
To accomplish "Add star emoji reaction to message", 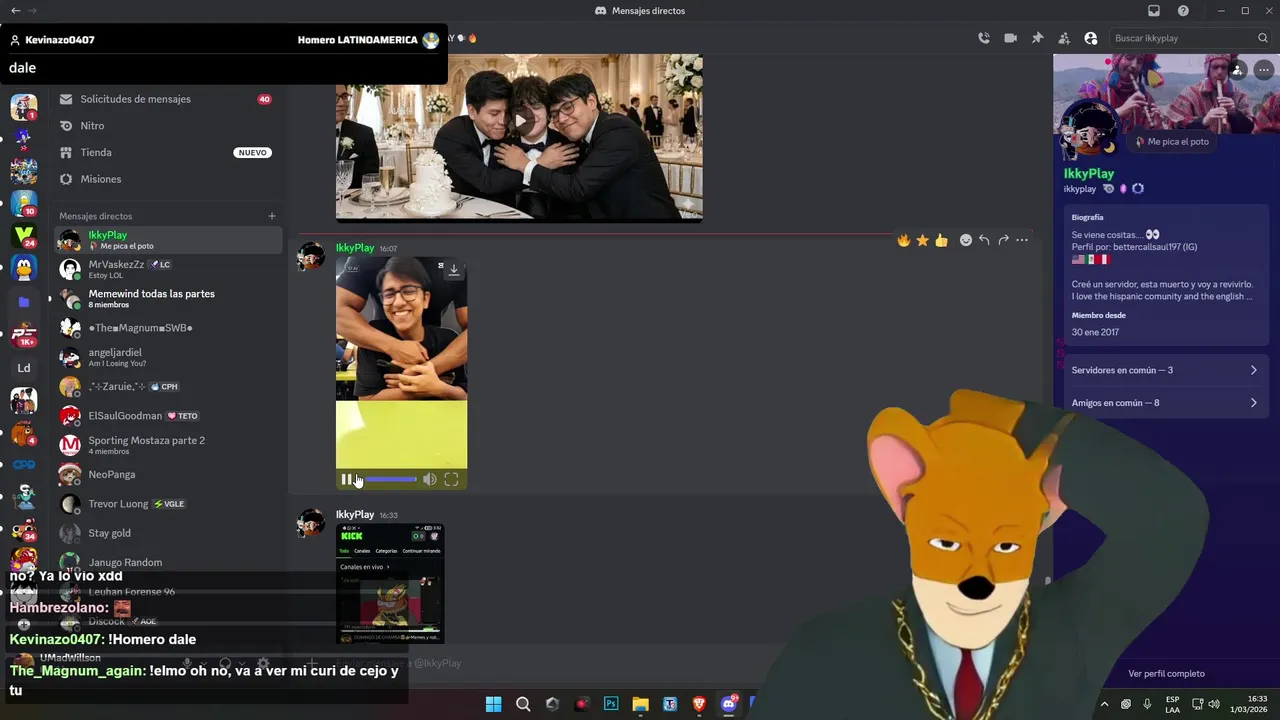I will tap(922, 240).
